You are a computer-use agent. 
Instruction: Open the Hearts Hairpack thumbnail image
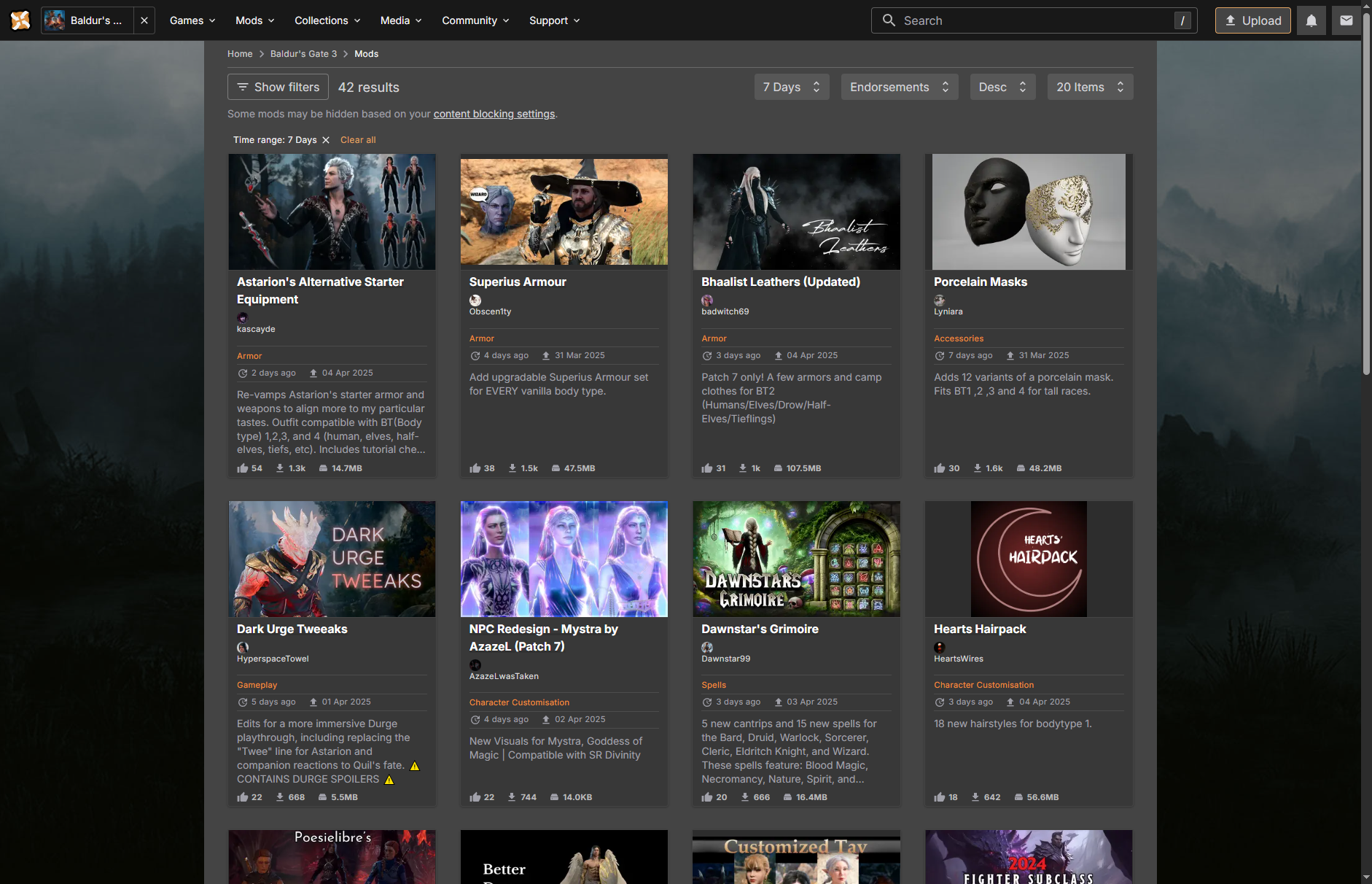1029,559
